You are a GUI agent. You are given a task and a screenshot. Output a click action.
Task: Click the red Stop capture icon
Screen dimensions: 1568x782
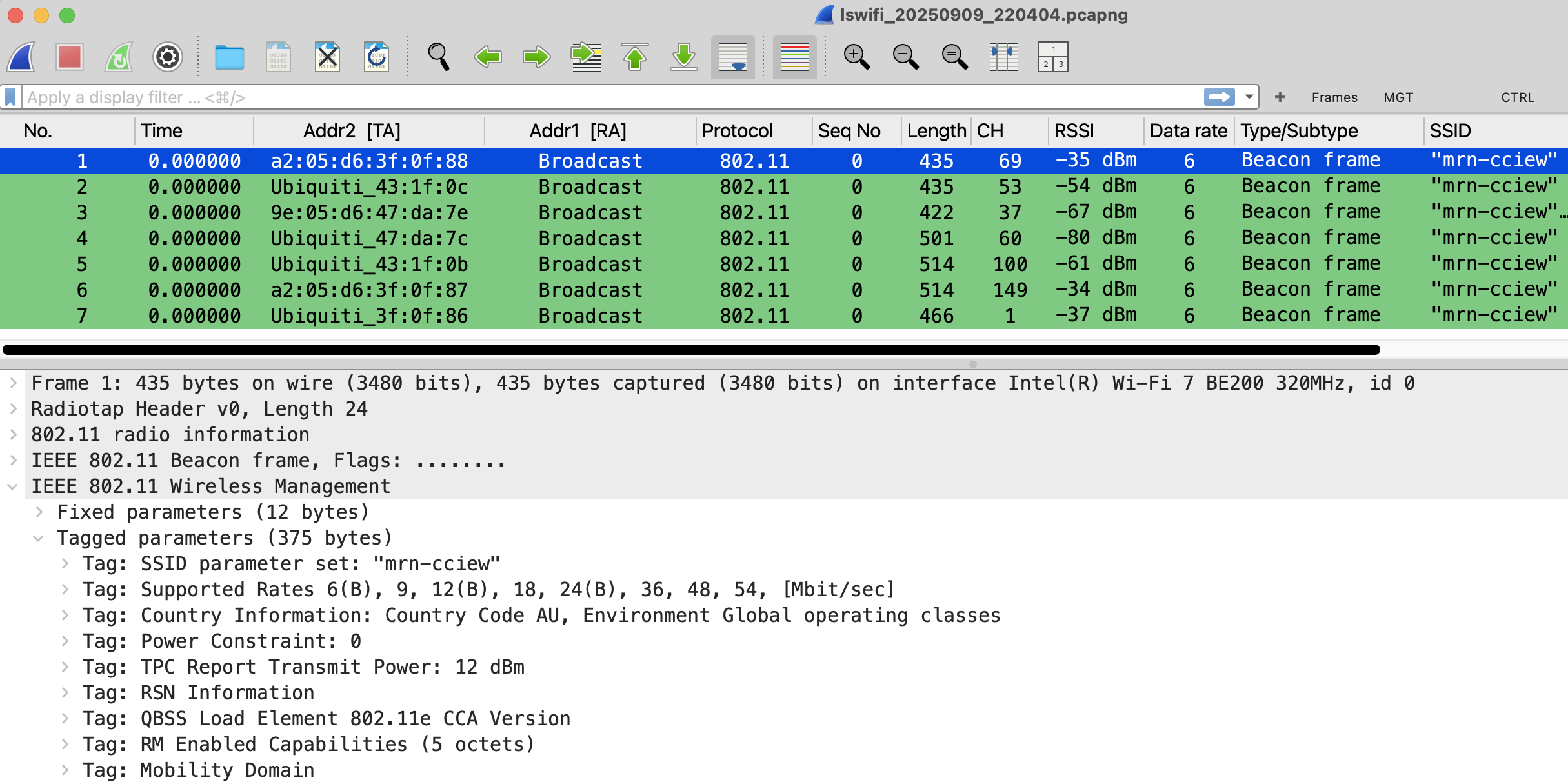click(x=69, y=57)
